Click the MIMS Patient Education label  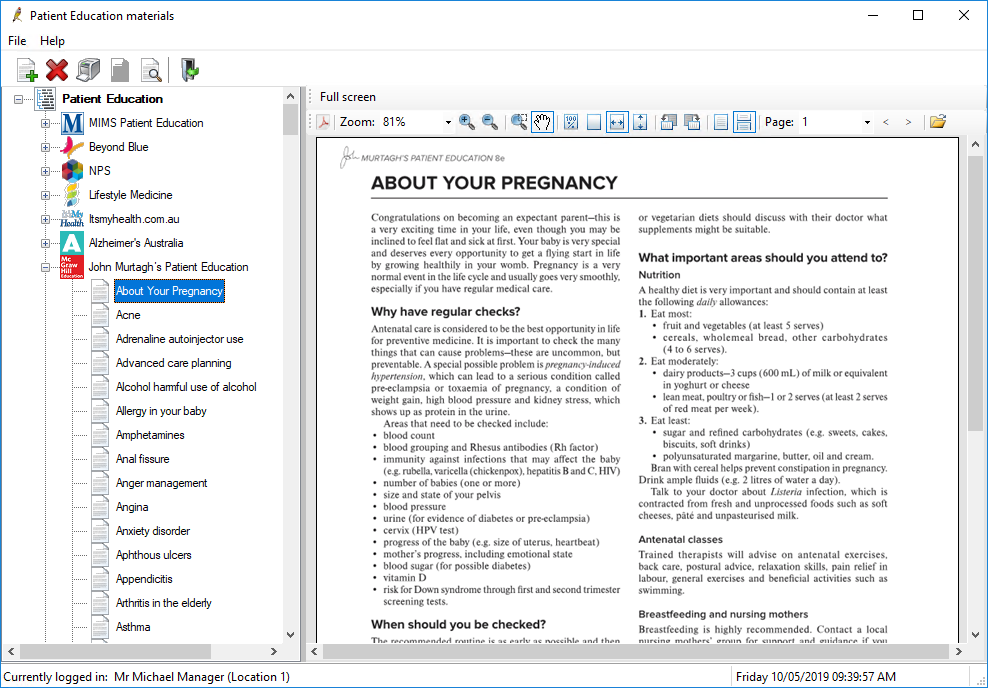(146, 123)
